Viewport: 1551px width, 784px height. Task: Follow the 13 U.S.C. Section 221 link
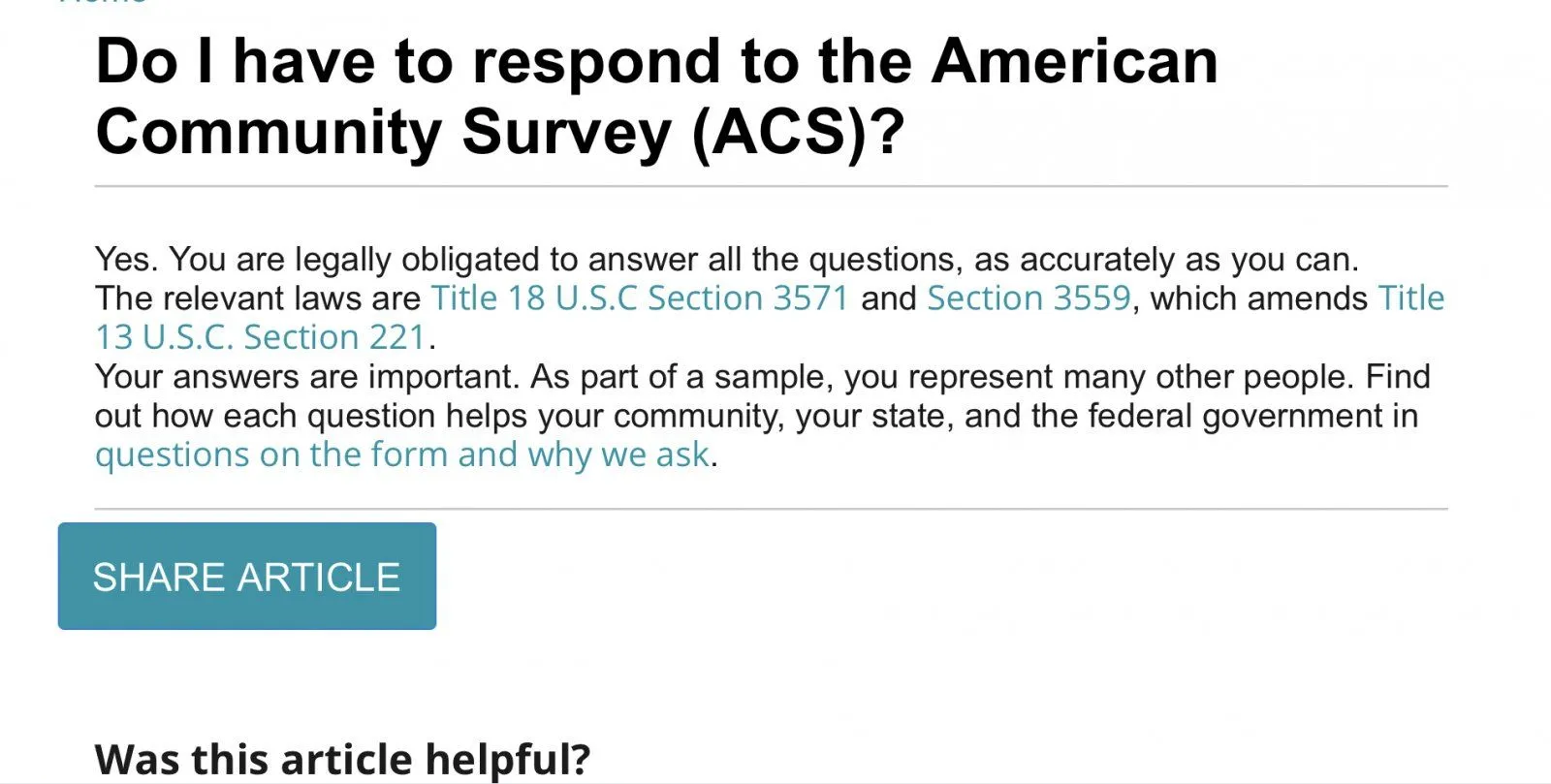tap(260, 337)
